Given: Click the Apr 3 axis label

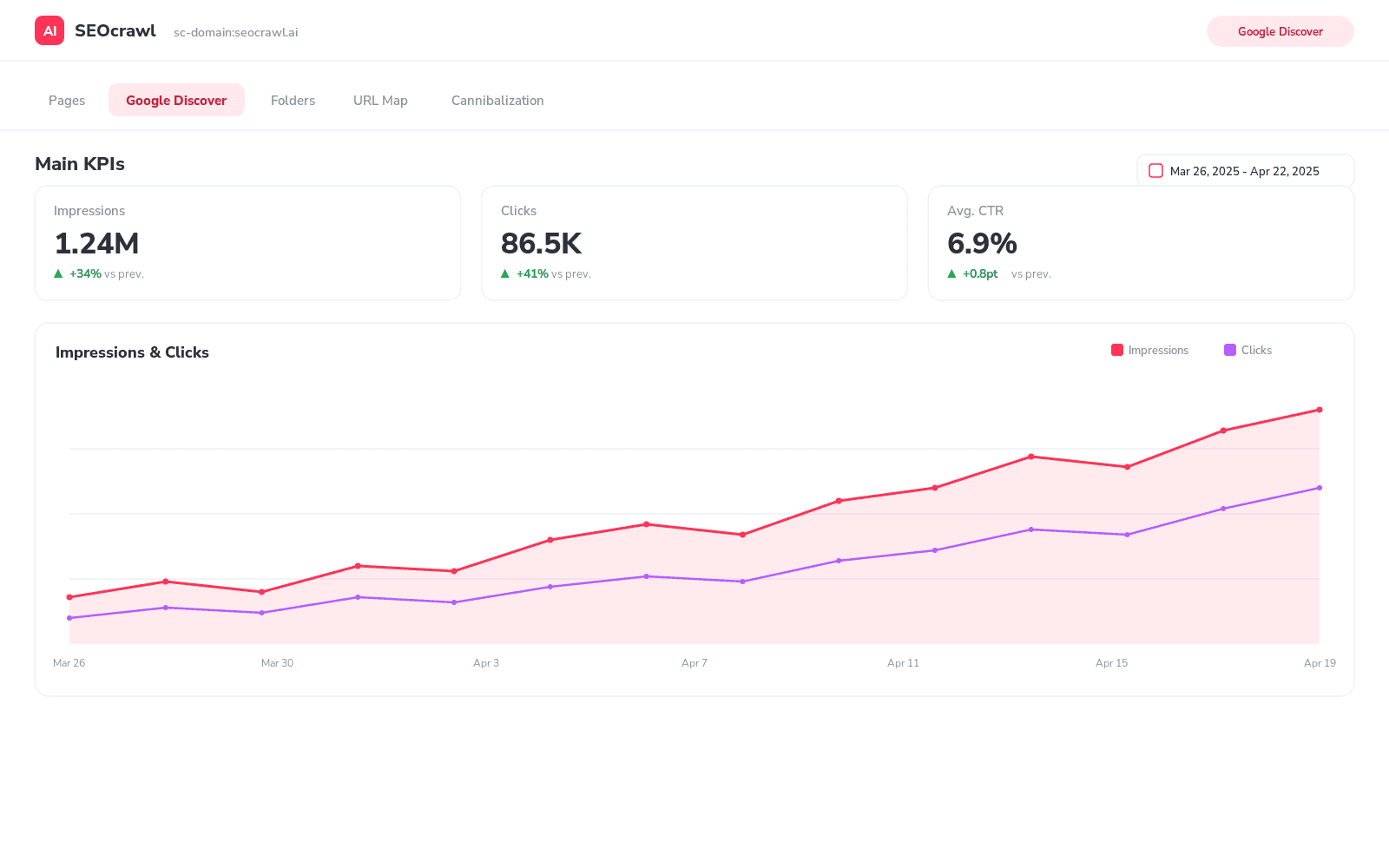Looking at the screenshot, I should (486, 662).
